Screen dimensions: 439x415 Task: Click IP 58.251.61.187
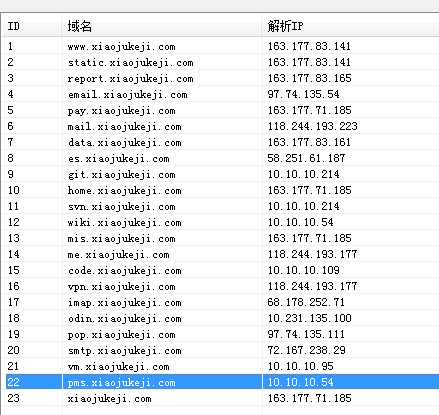[306, 158]
